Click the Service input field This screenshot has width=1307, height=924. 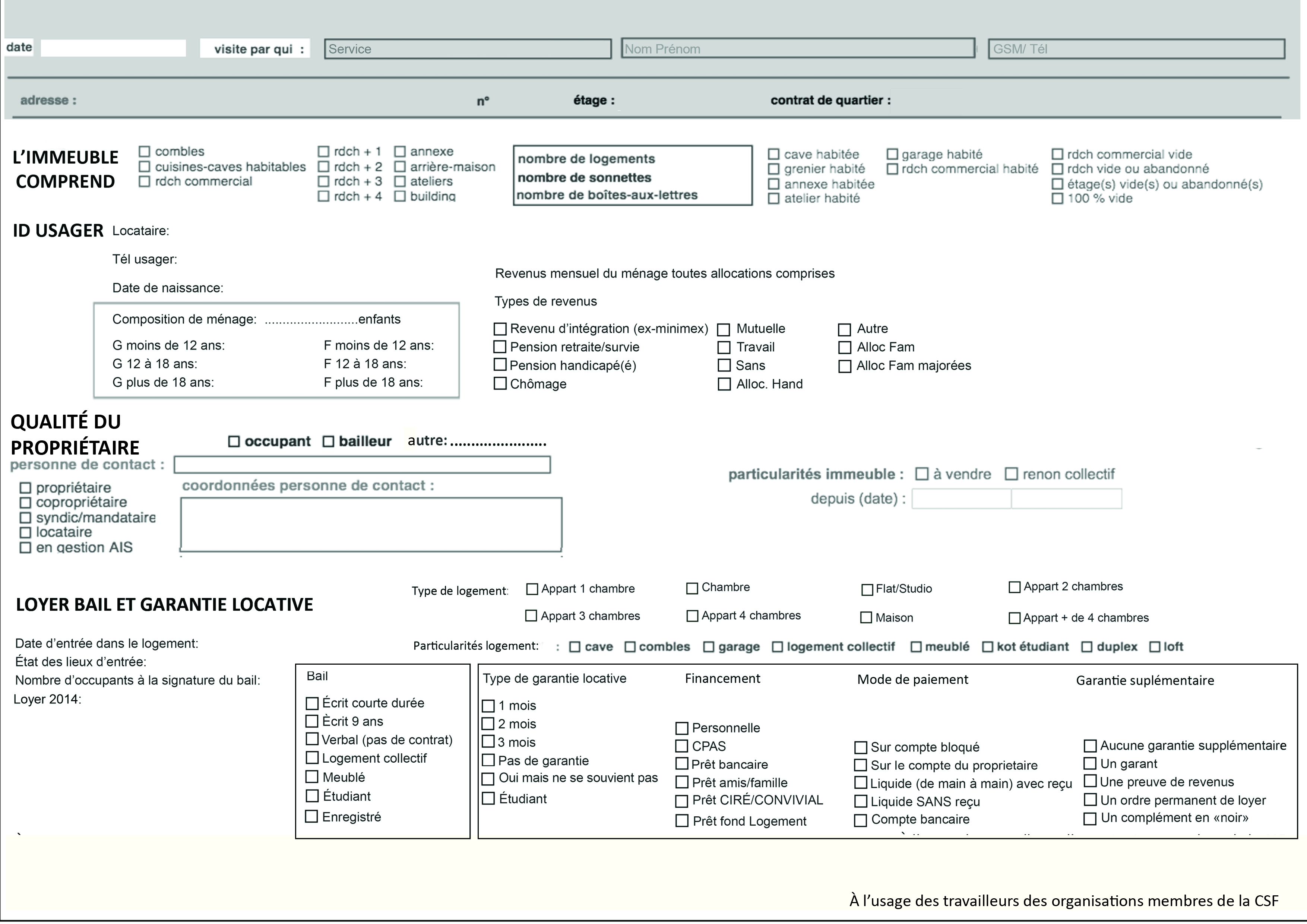(x=468, y=49)
